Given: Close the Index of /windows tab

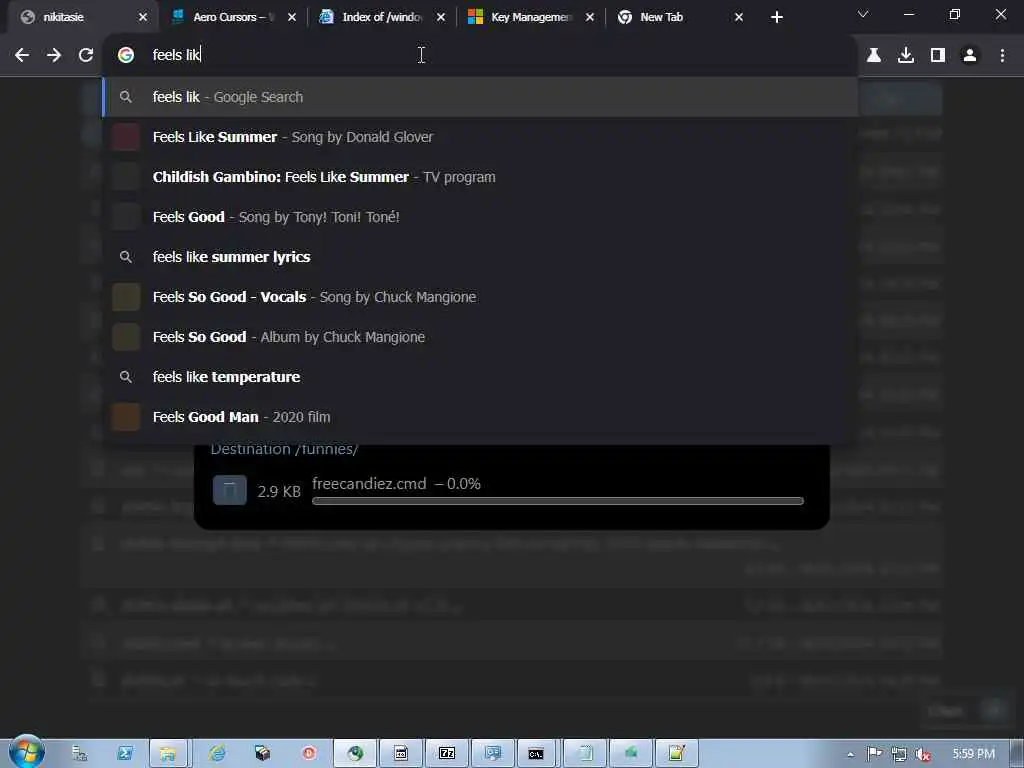Looking at the screenshot, I should coord(441,18).
